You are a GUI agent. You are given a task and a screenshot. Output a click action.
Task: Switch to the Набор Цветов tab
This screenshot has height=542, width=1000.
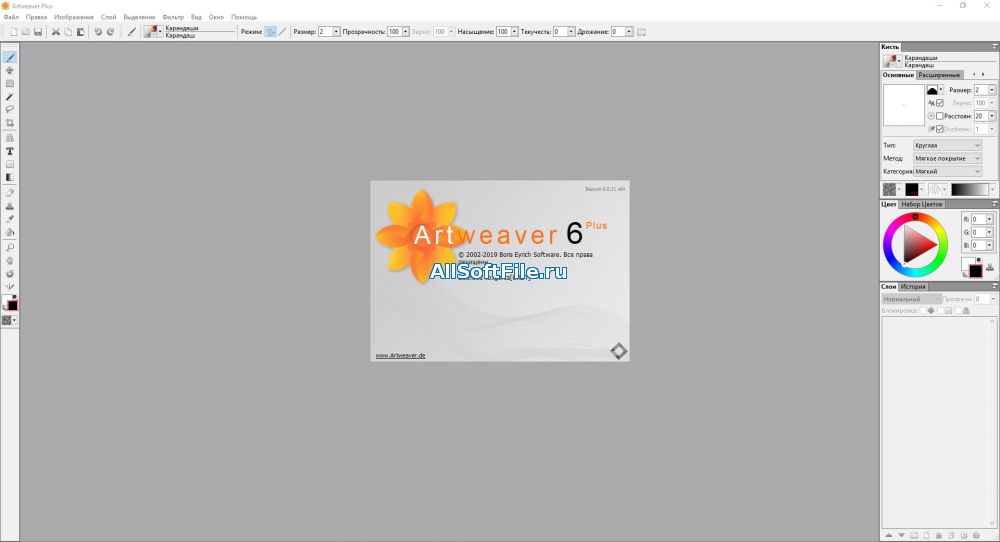coord(921,204)
